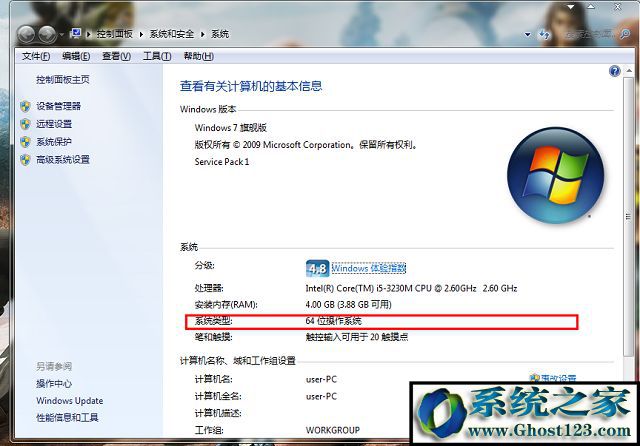This screenshot has width=640, height=446.
Task: Click the Windows 7 logo image
Action: point(556,175)
